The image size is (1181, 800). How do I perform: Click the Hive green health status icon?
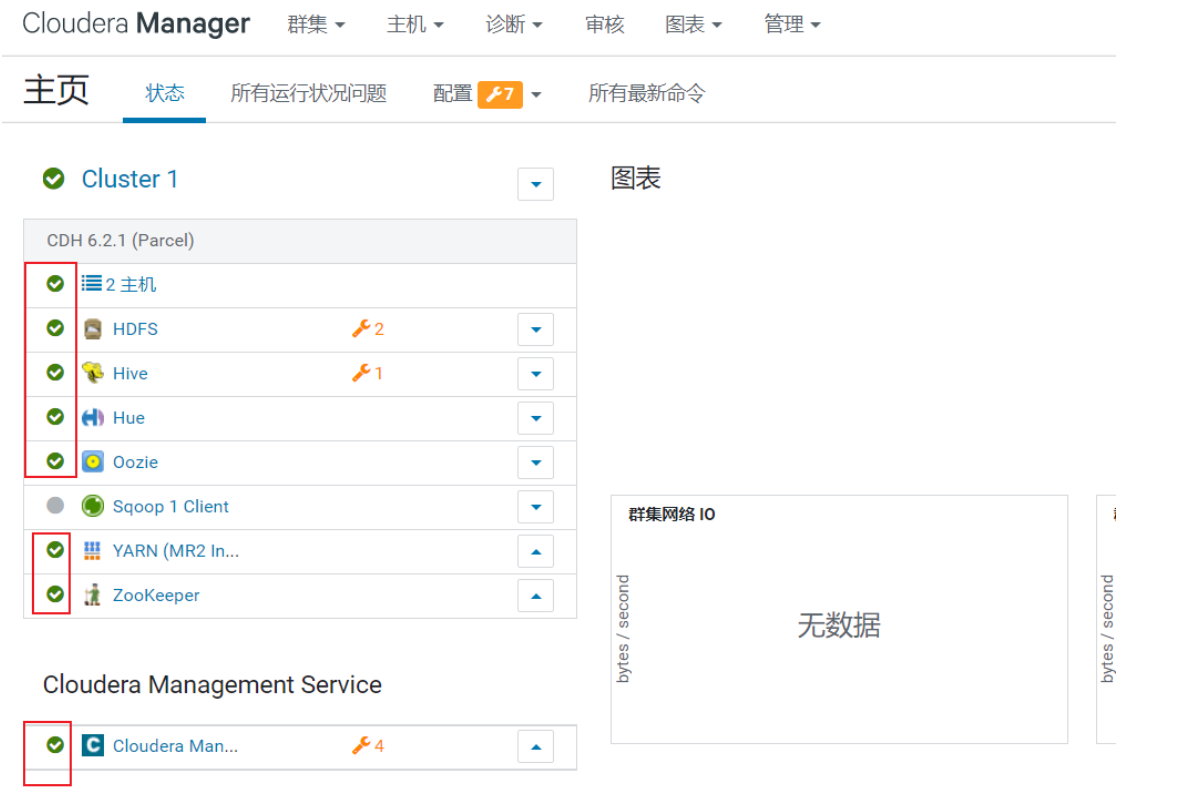(x=55, y=372)
